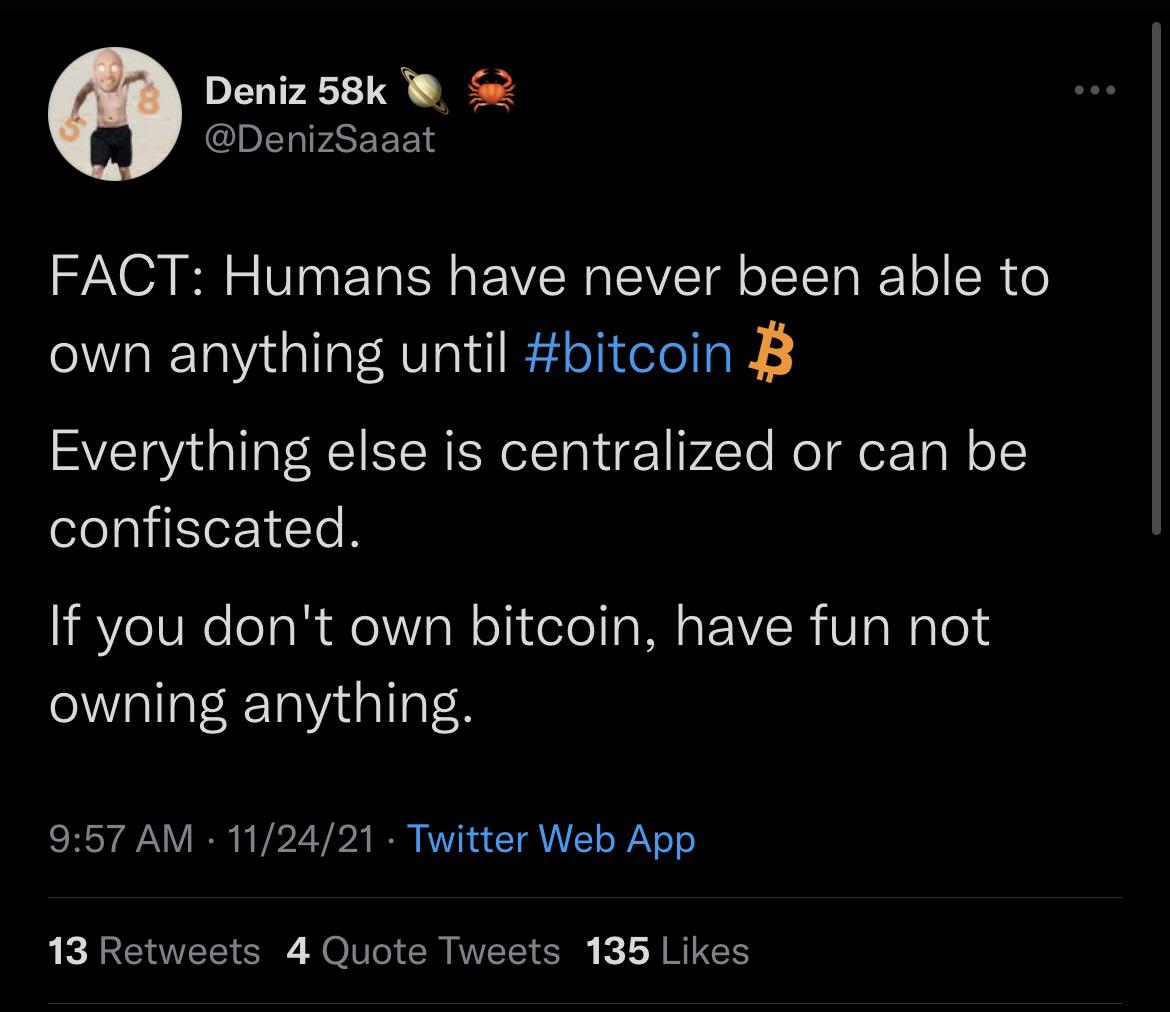1170x1012 pixels.
Task: Click the @DenizSaaat handle
Action: [x=320, y=139]
